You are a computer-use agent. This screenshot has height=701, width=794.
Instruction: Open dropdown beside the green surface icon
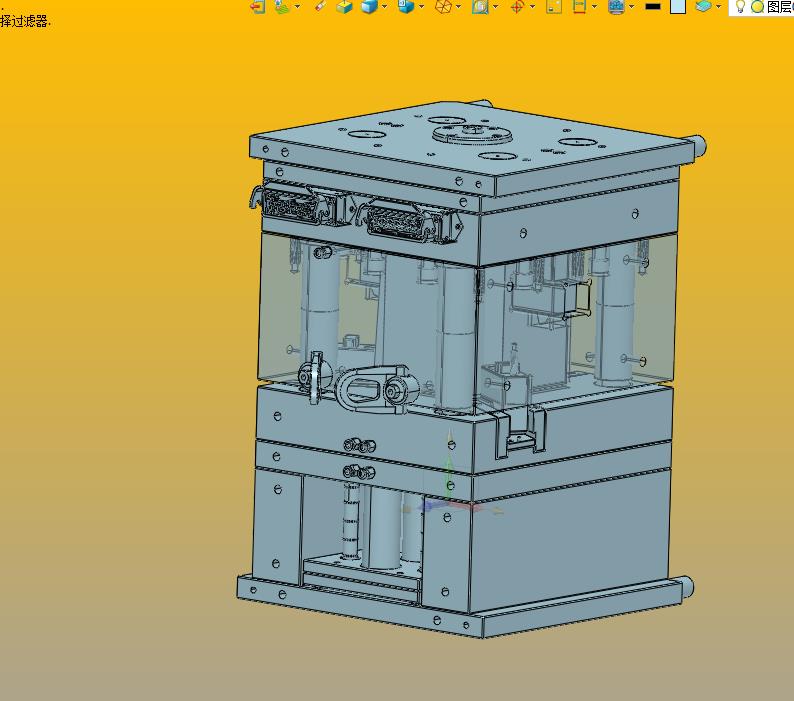tap(297, 7)
